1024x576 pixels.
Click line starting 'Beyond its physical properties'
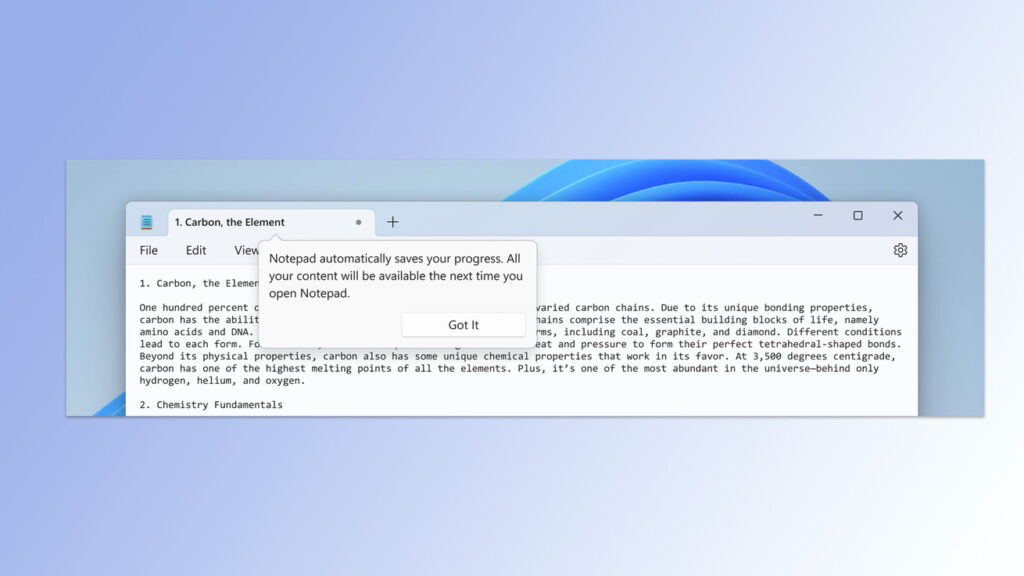517,356
